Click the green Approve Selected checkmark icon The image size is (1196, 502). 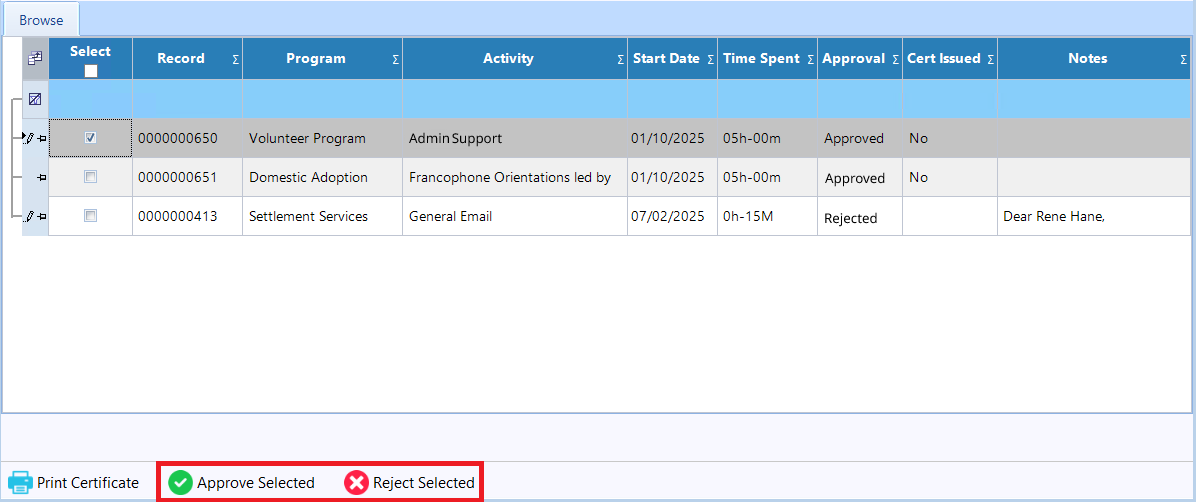[x=180, y=483]
